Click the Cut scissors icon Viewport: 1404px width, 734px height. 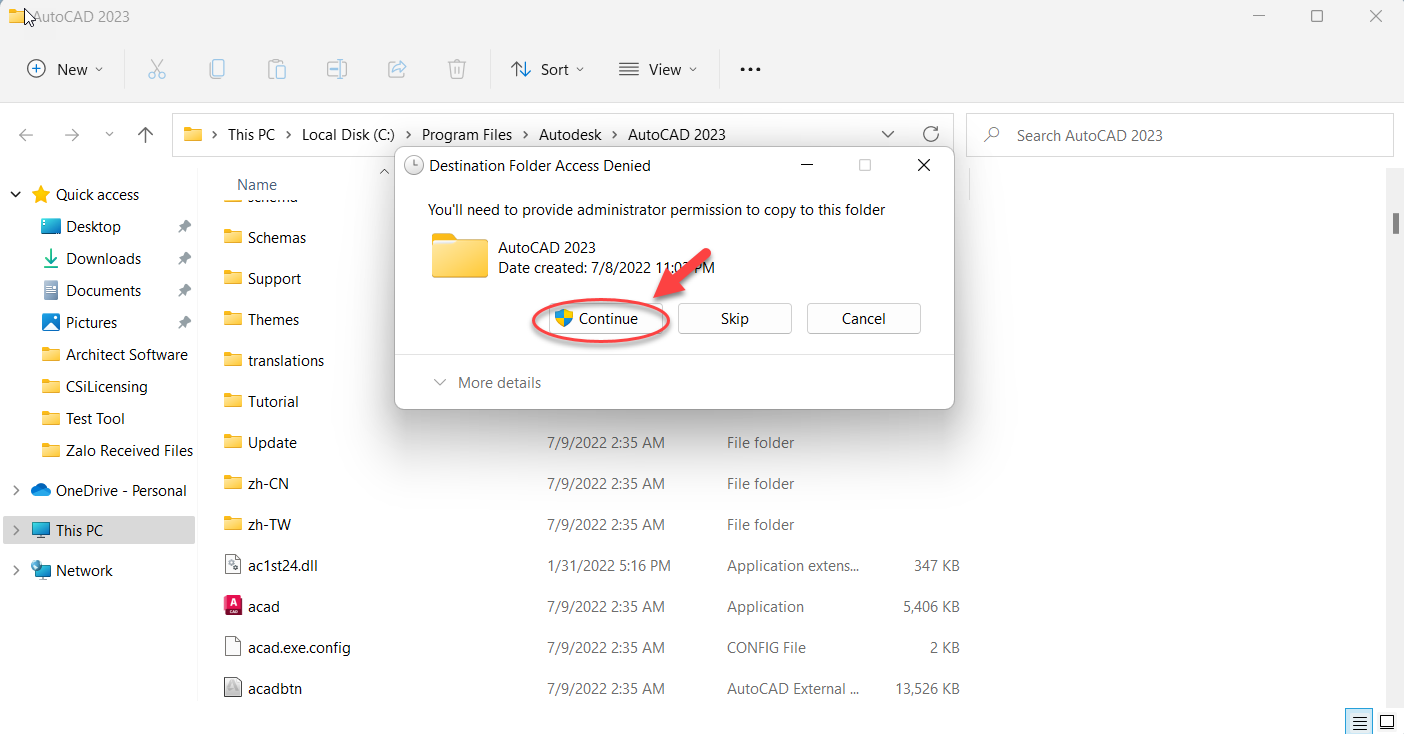tap(156, 69)
